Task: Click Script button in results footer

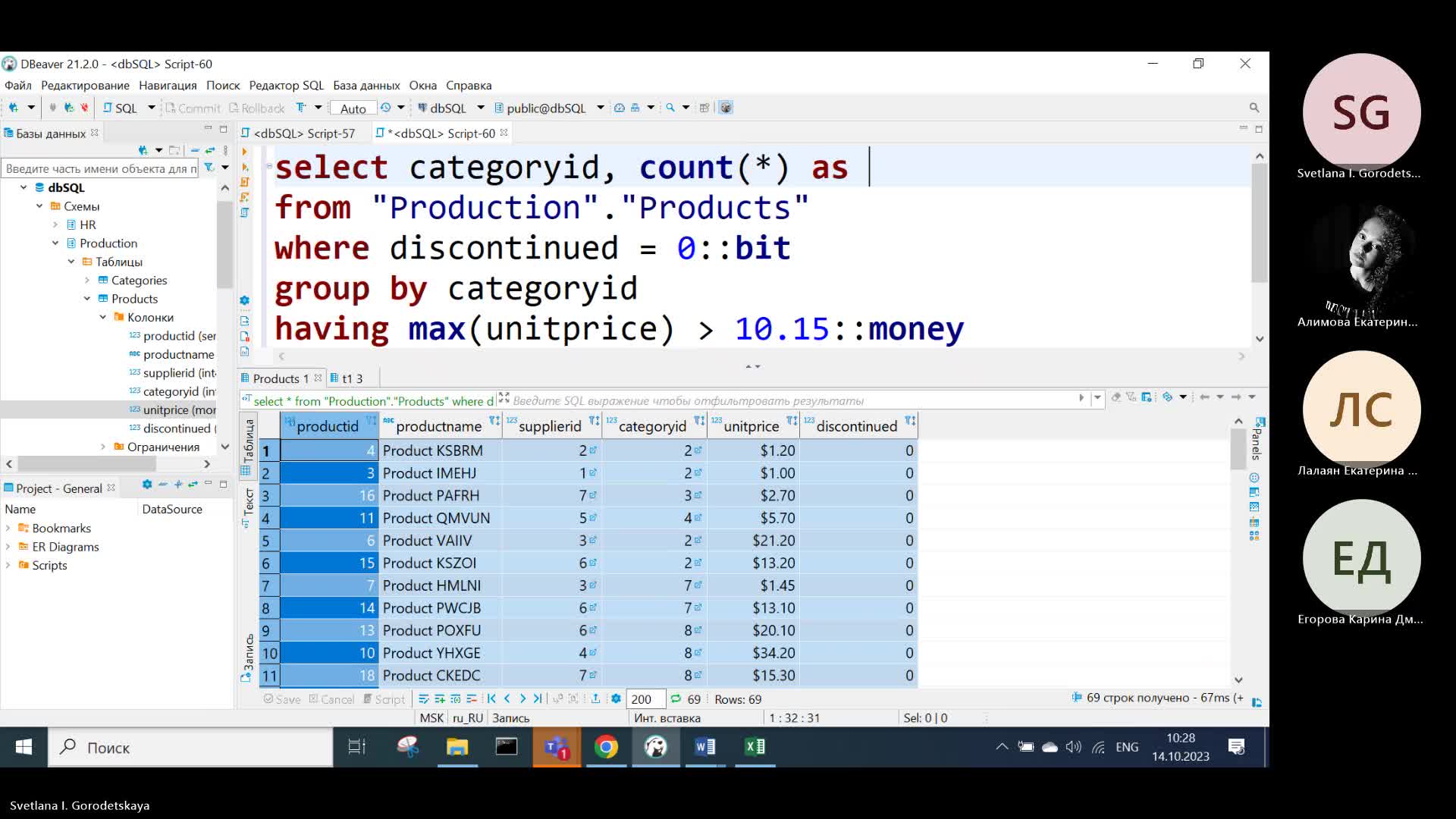Action: (384, 699)
